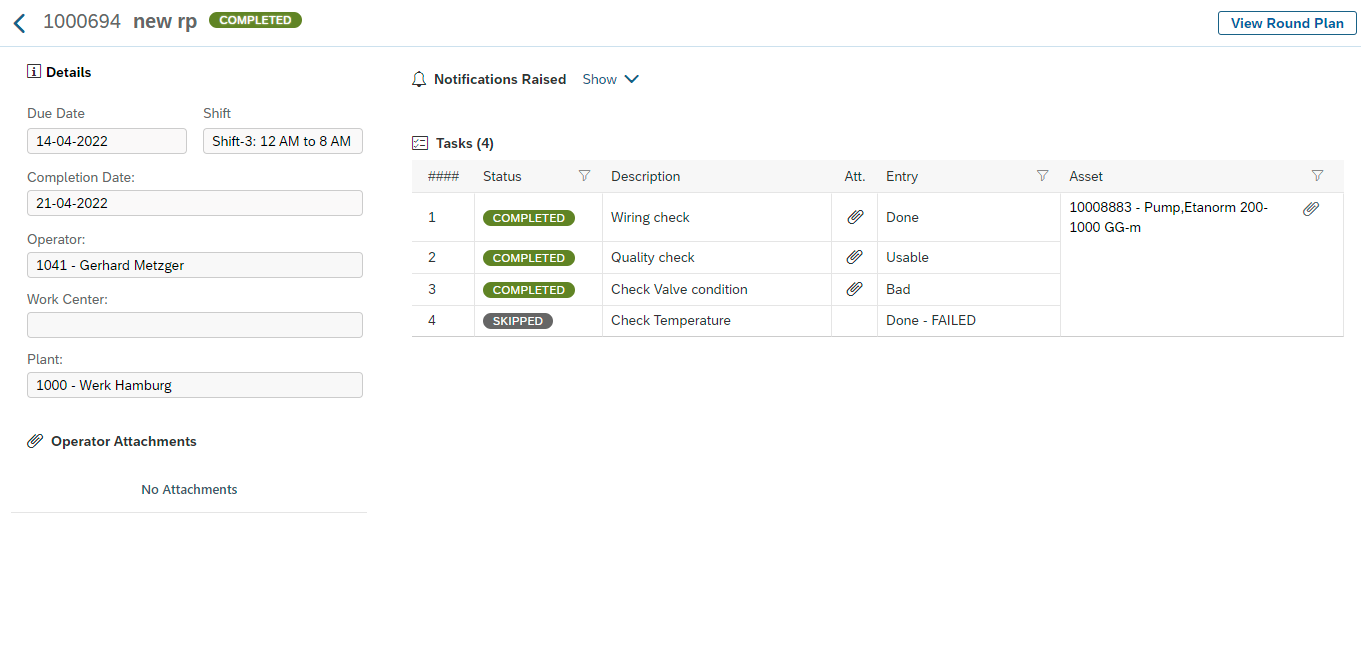This screenshot has width=1361, height=655.
Task: Open attachment for Wiring check task
Action: click(854, 217)
